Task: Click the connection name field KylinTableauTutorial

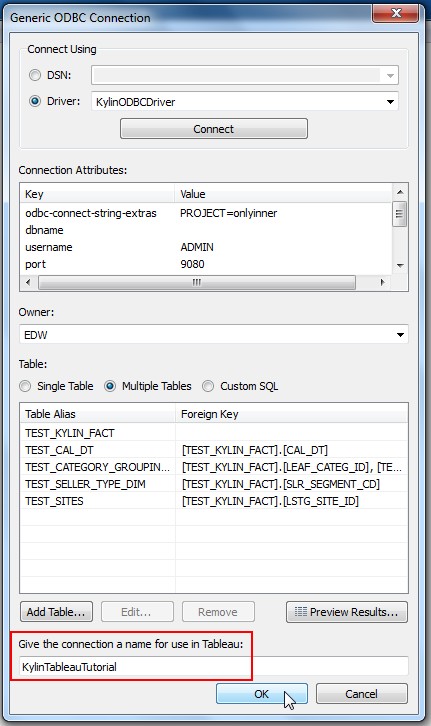Action: tap(213, 667)
